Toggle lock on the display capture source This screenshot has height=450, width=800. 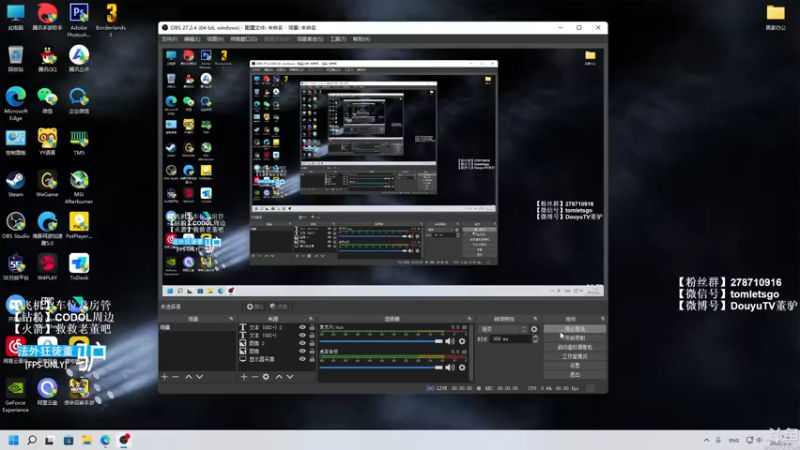click(x=312, y=359)
